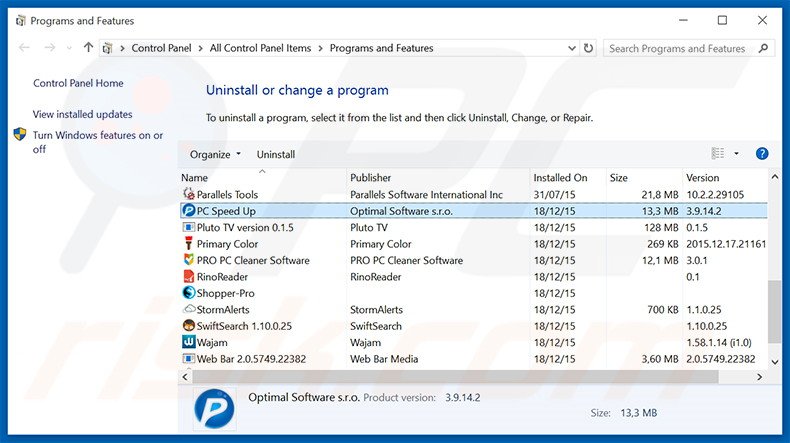
Task: Click the StormAlerts cloud icon
Action: (x=189, y=308)
